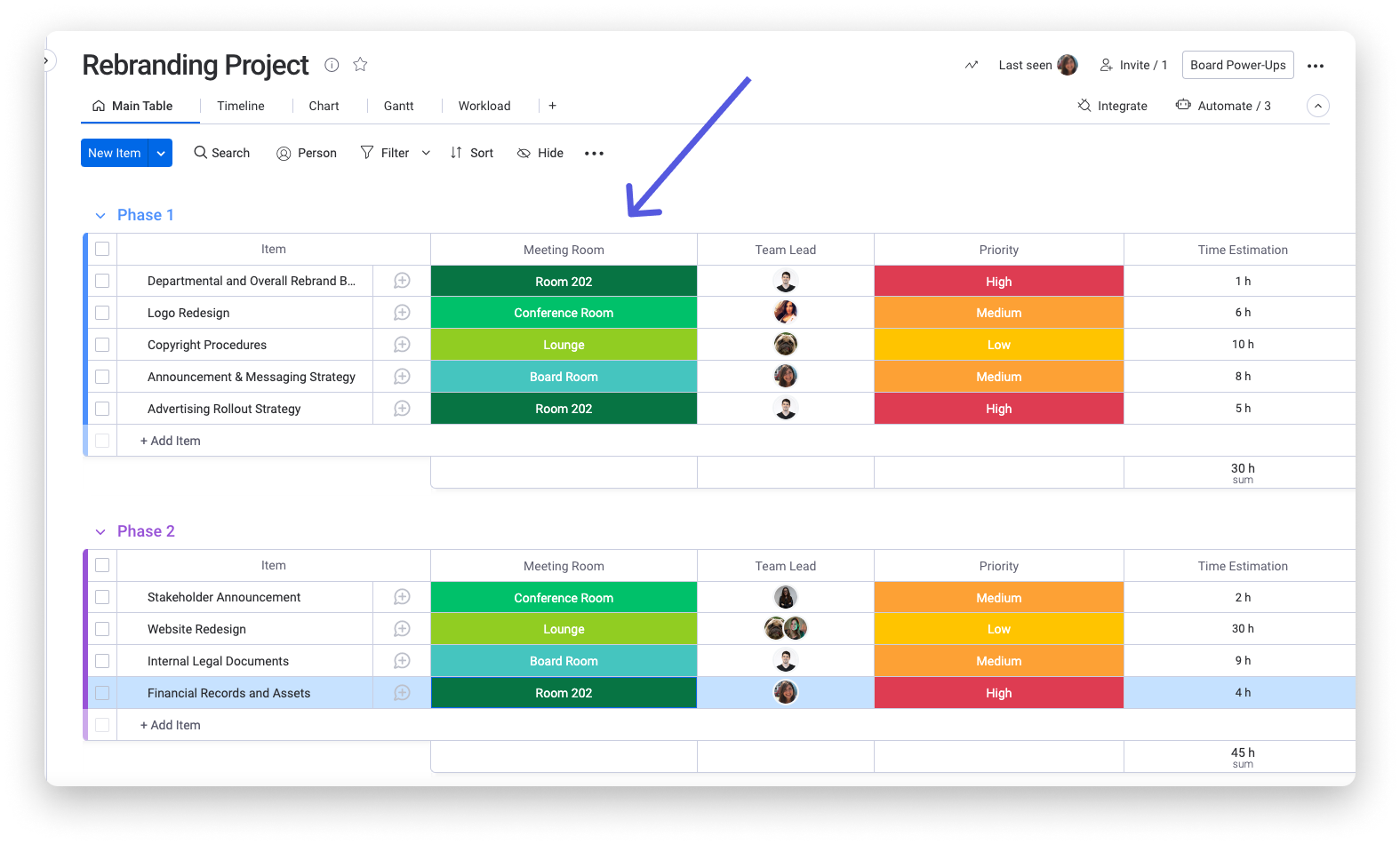Click the Hide columns icon
Image resolution: width=1400 pixels, height=844 pixels.
(x=524, y=153)
